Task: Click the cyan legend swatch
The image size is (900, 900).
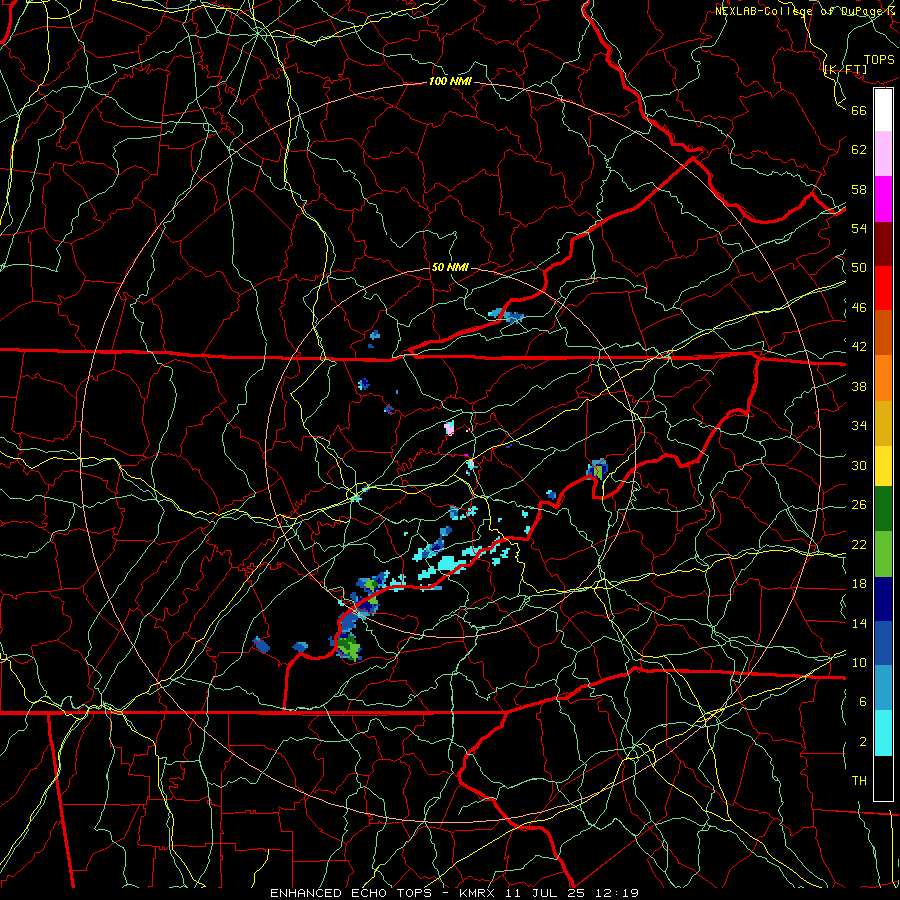Action: point(883,733)
